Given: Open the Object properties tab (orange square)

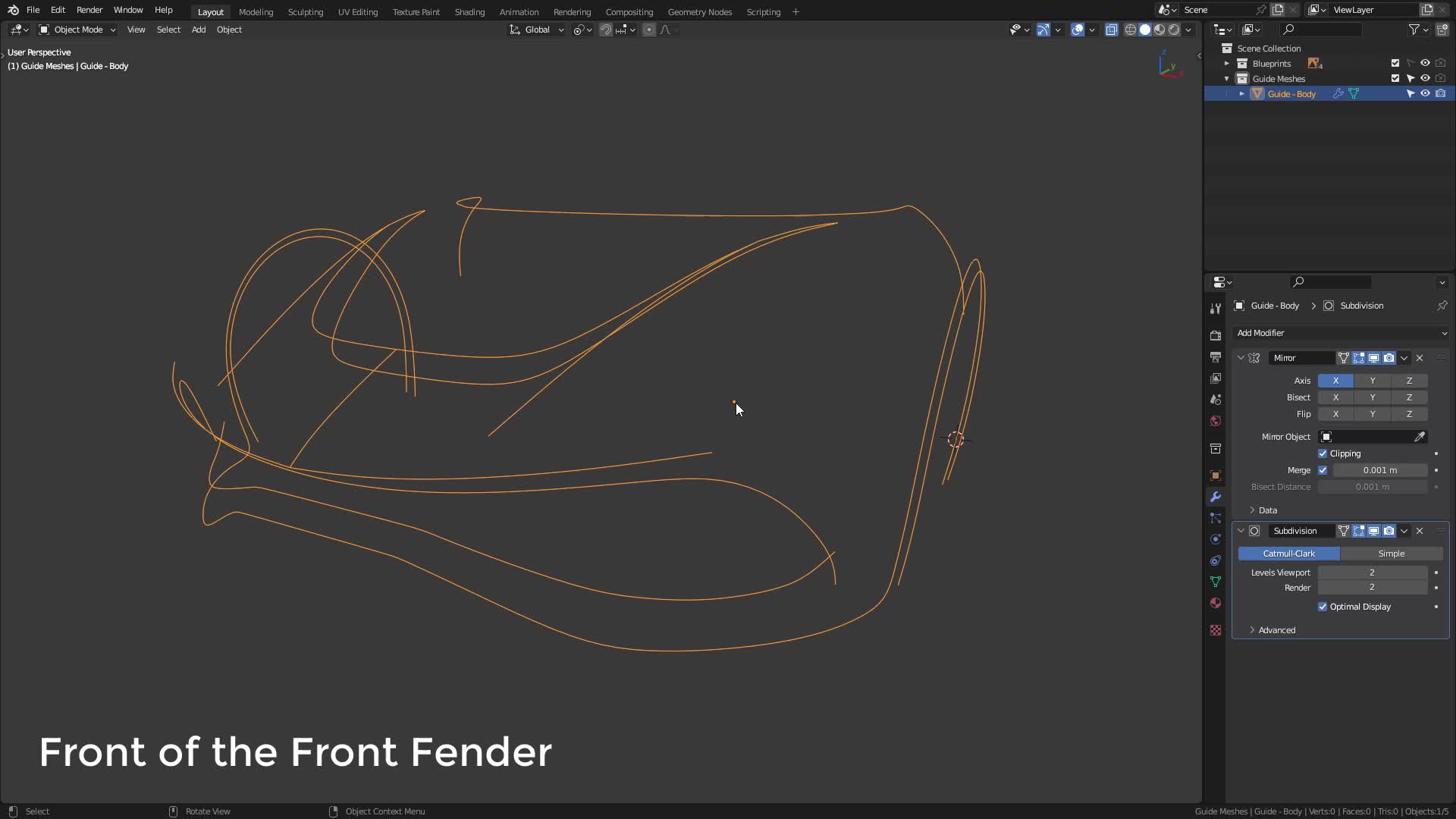Looking at the screenshot, I should [1216, 475].
